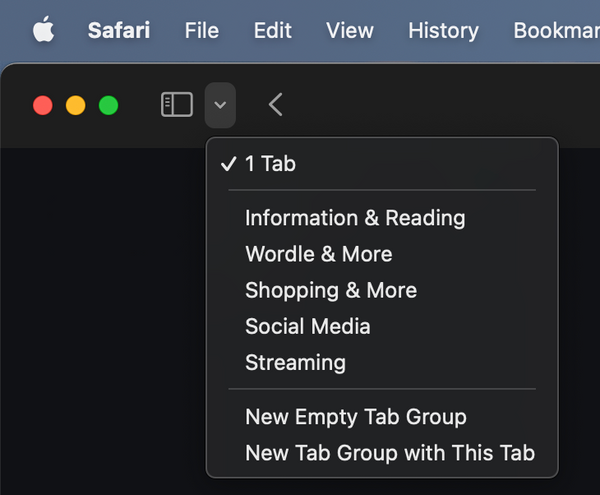
Task: Click the tab group chevron dropdown
Action: tap(220, 105)
